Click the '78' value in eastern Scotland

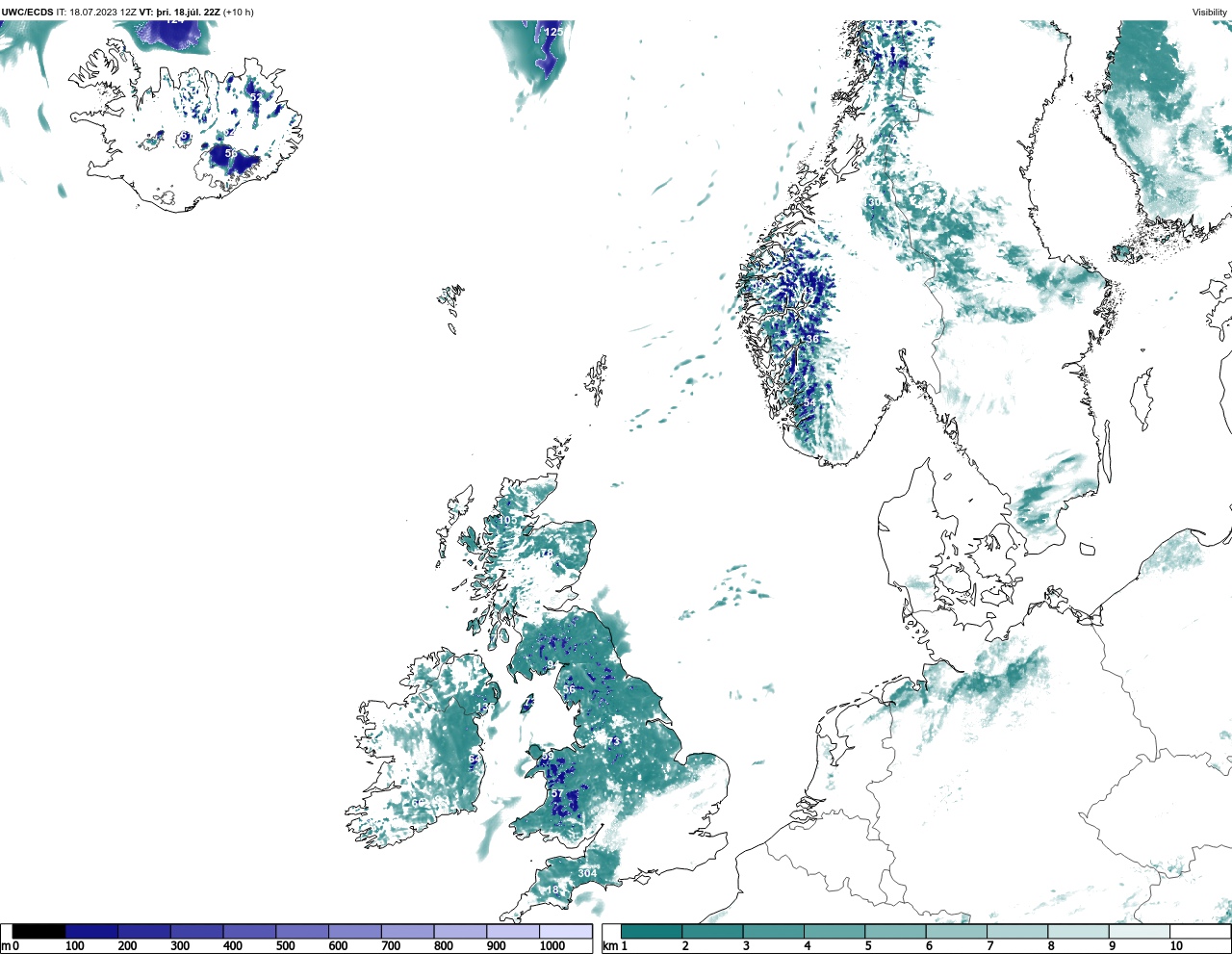point(546,554)
